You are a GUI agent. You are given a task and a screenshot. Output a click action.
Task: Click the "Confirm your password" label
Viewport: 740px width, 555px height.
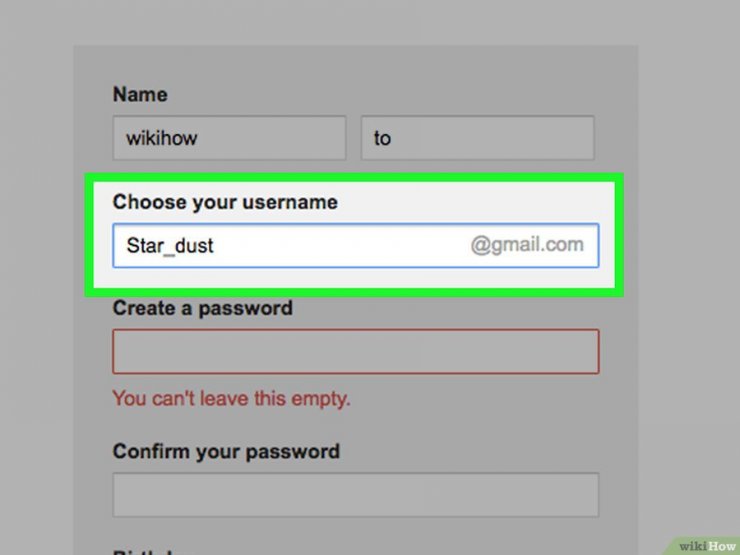pyautogui.click(x=226, y=452)
